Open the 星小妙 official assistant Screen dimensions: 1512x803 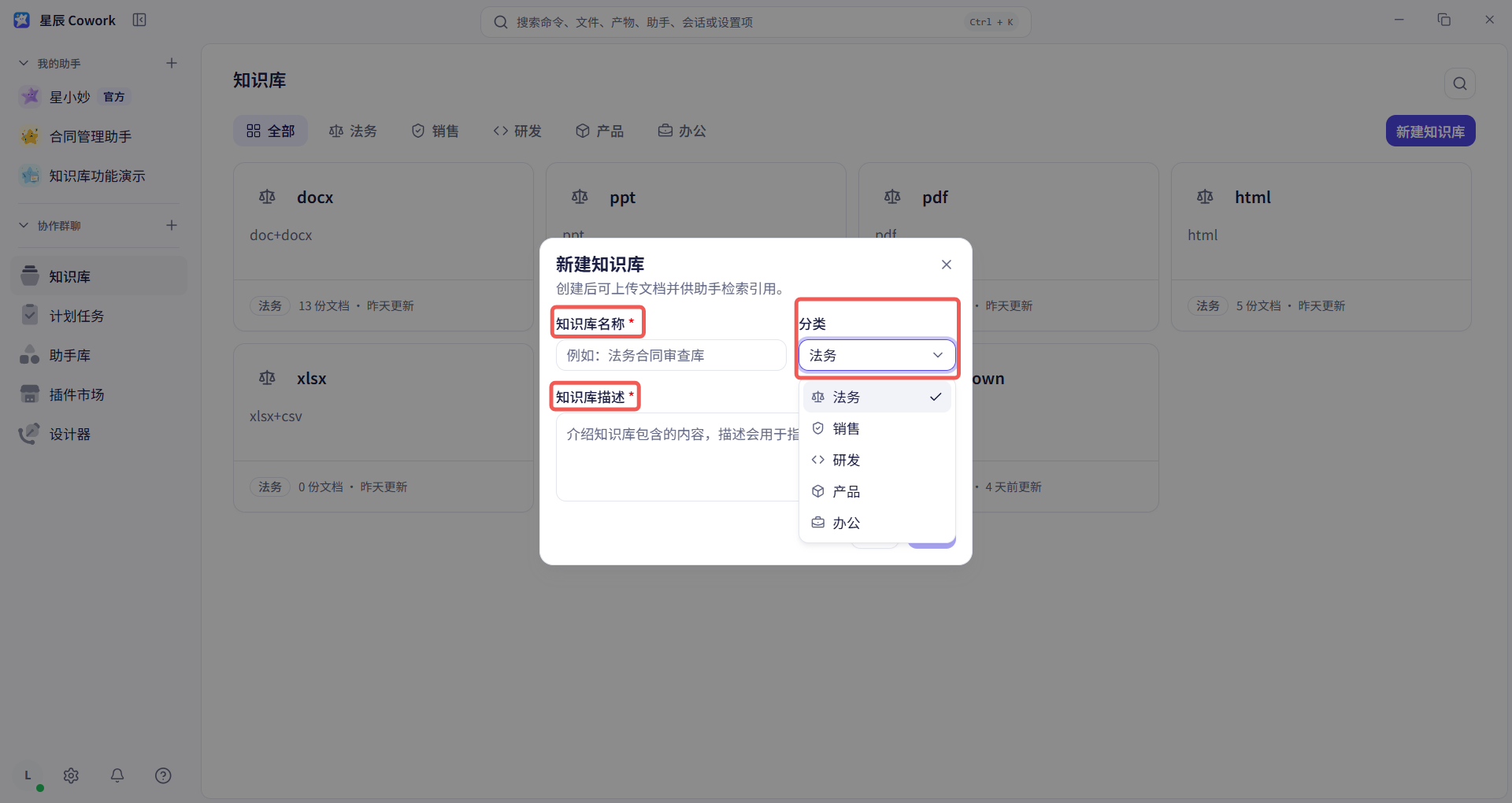coord(98,97)
